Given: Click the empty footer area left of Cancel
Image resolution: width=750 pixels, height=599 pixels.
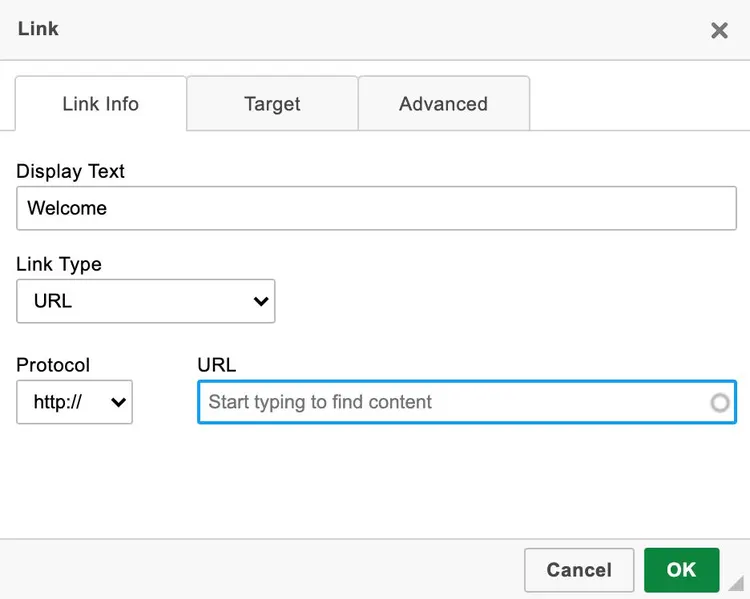Looking at the screenshot, I should coord(260,570).
